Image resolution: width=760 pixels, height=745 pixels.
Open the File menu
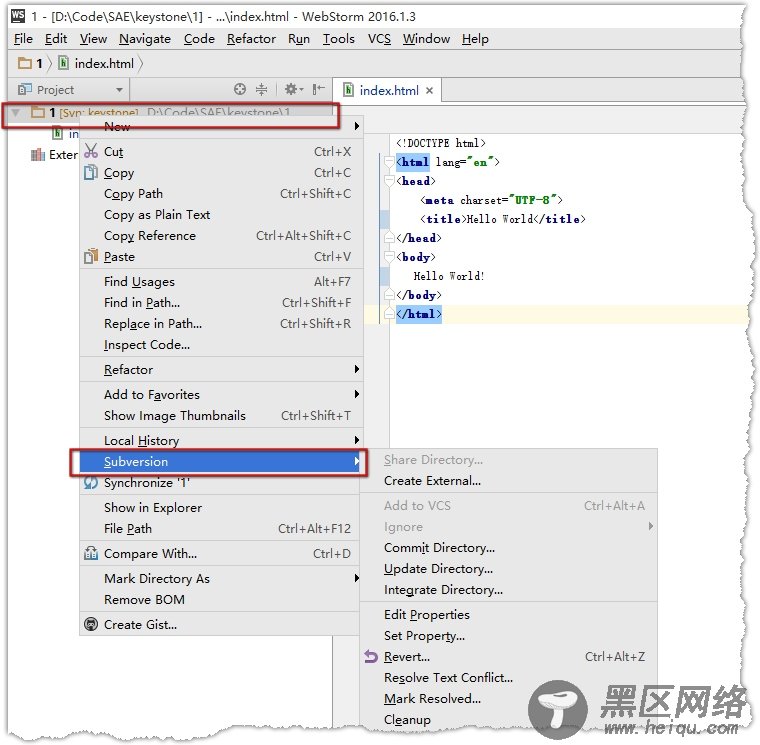23,39
